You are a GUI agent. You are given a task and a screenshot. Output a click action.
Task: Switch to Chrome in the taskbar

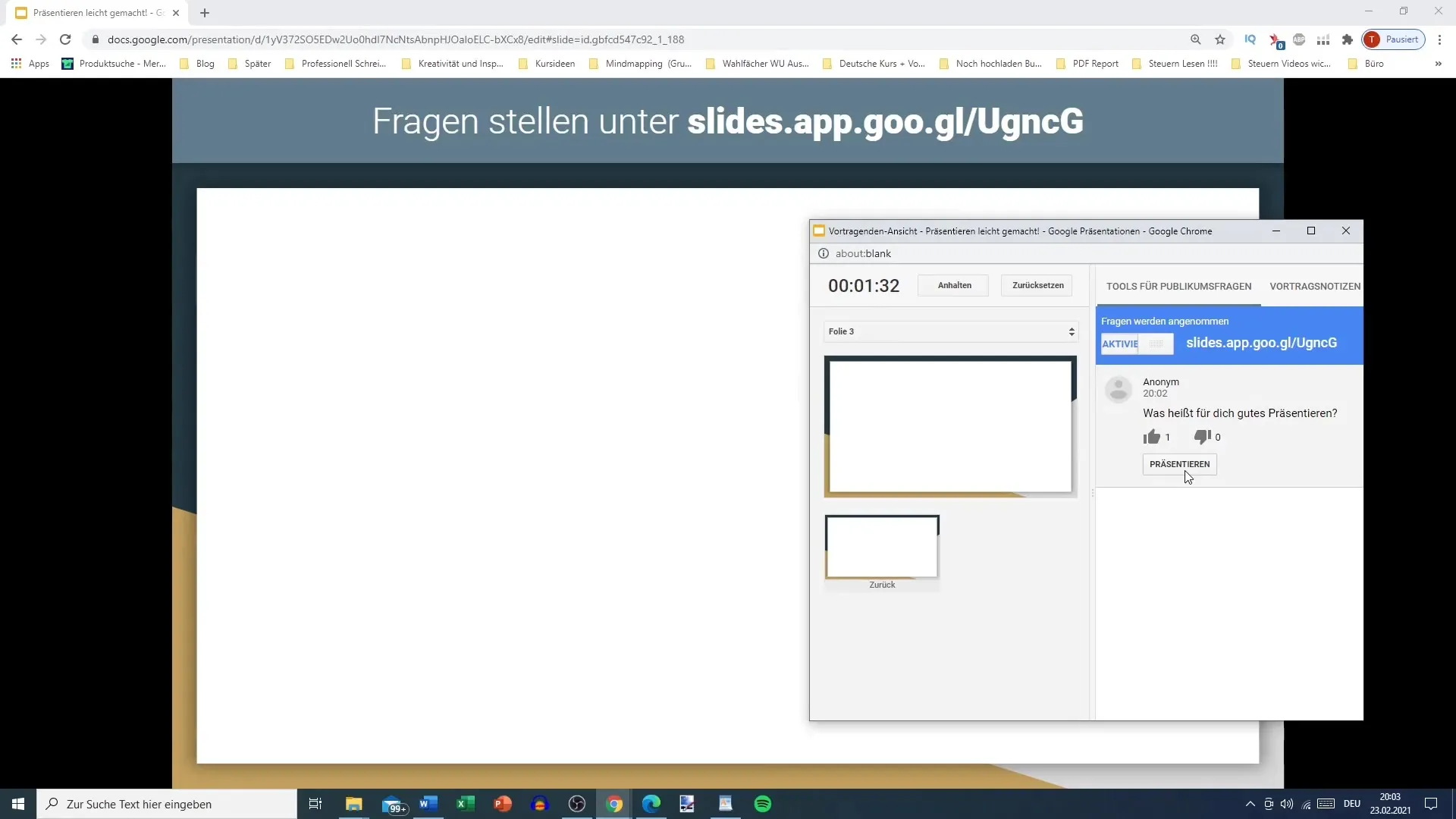[x=614, y=804]
